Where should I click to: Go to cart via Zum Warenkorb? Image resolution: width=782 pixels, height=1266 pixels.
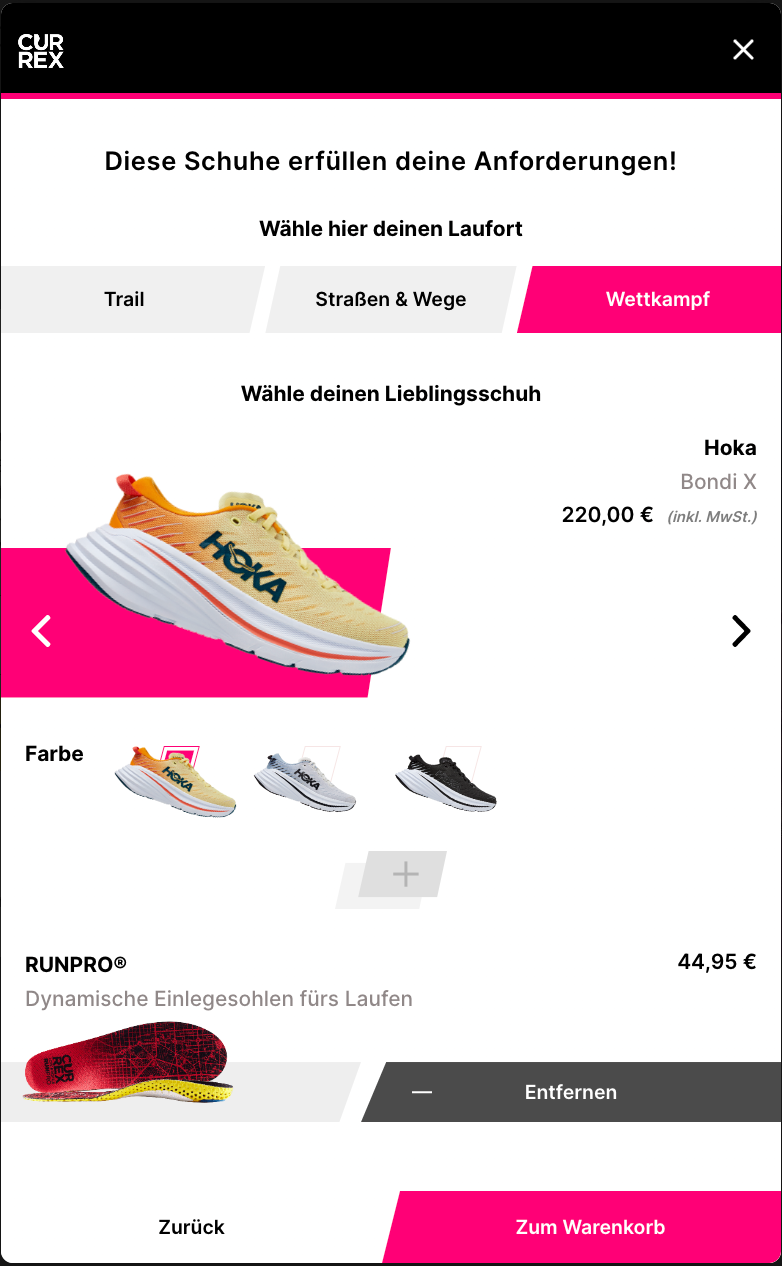click(590, 1227)
